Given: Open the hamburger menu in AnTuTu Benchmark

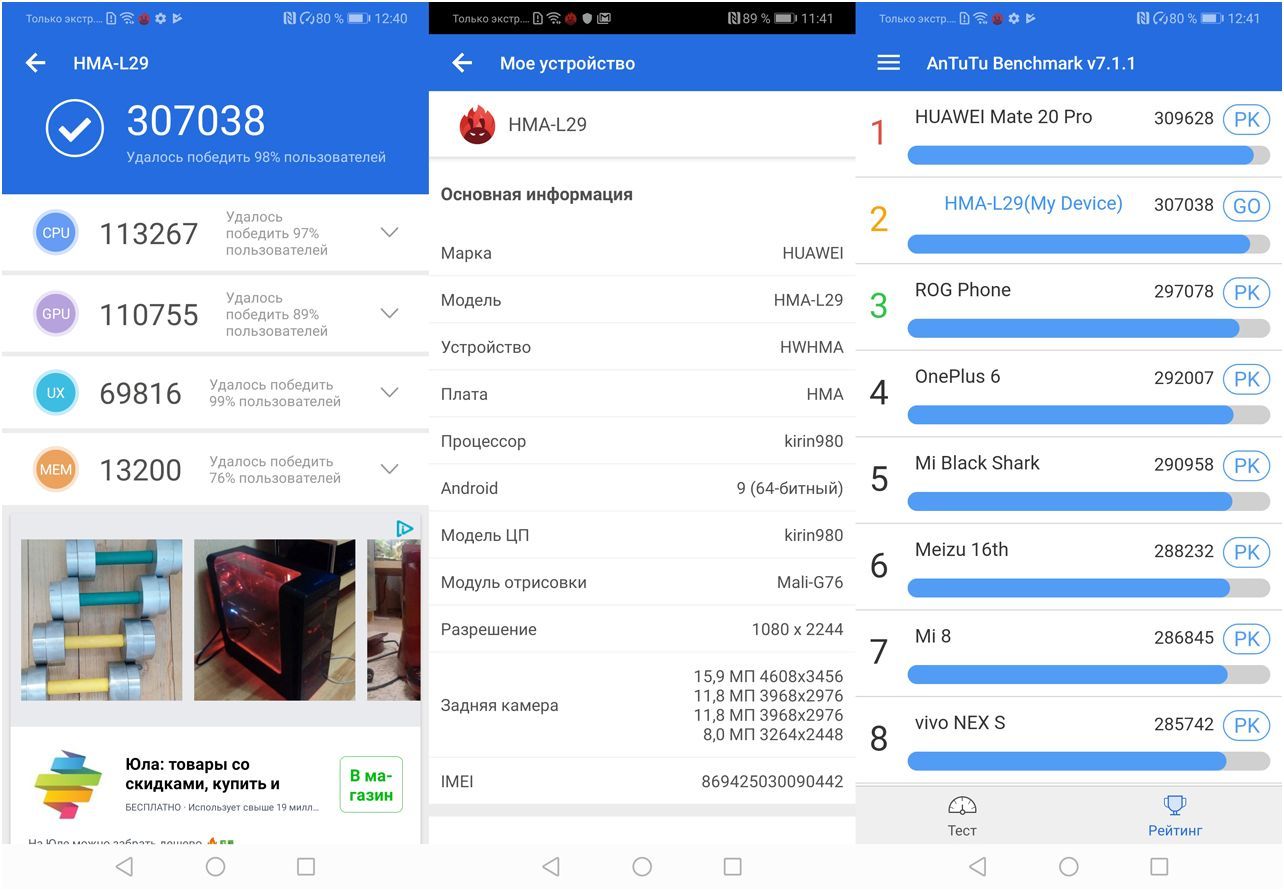Looking at the screenshot, I should tap(888, 63).
